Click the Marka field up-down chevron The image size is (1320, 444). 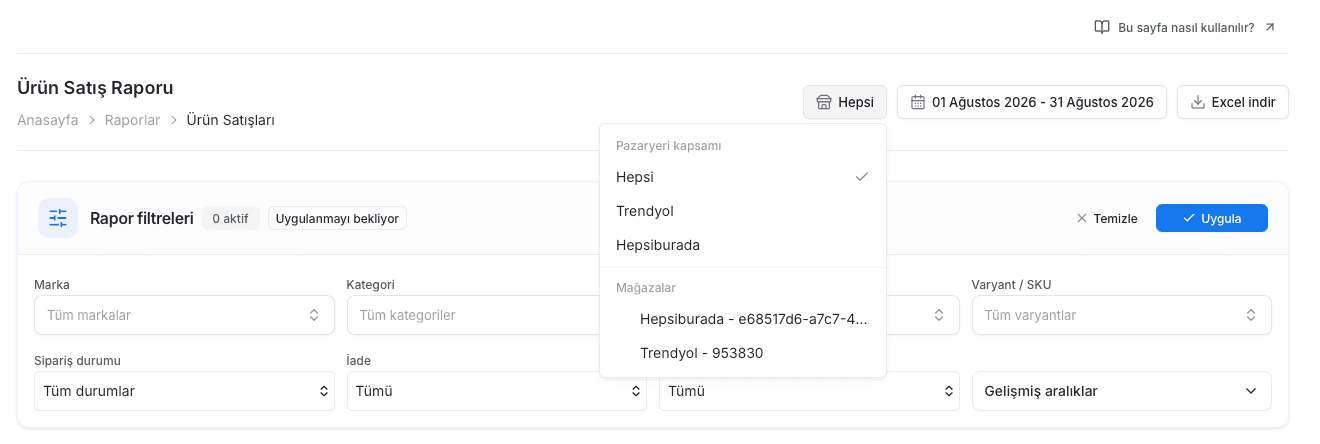(314, 315)
